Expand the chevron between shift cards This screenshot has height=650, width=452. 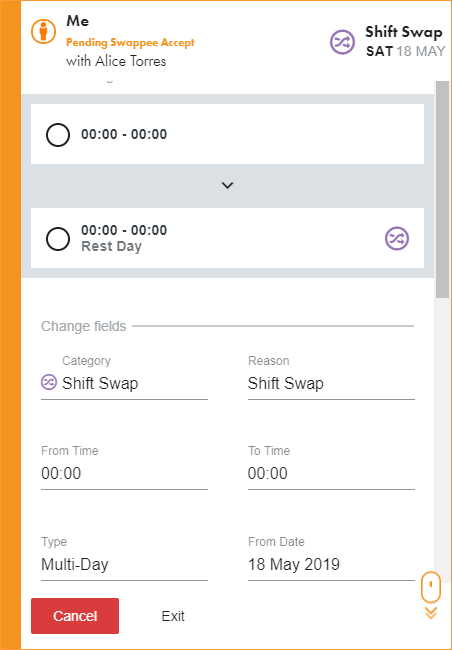click(227, 185)
